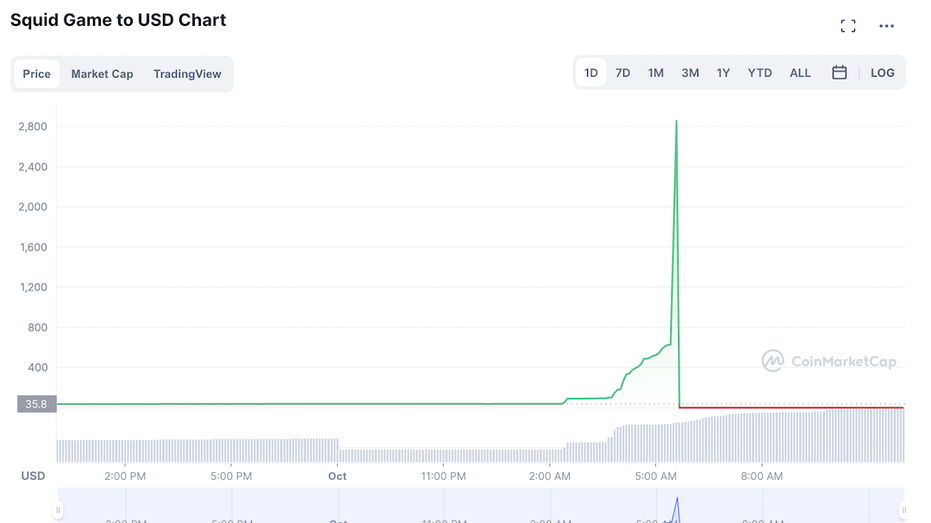Choose the 1Y time range

pos(723,73)
